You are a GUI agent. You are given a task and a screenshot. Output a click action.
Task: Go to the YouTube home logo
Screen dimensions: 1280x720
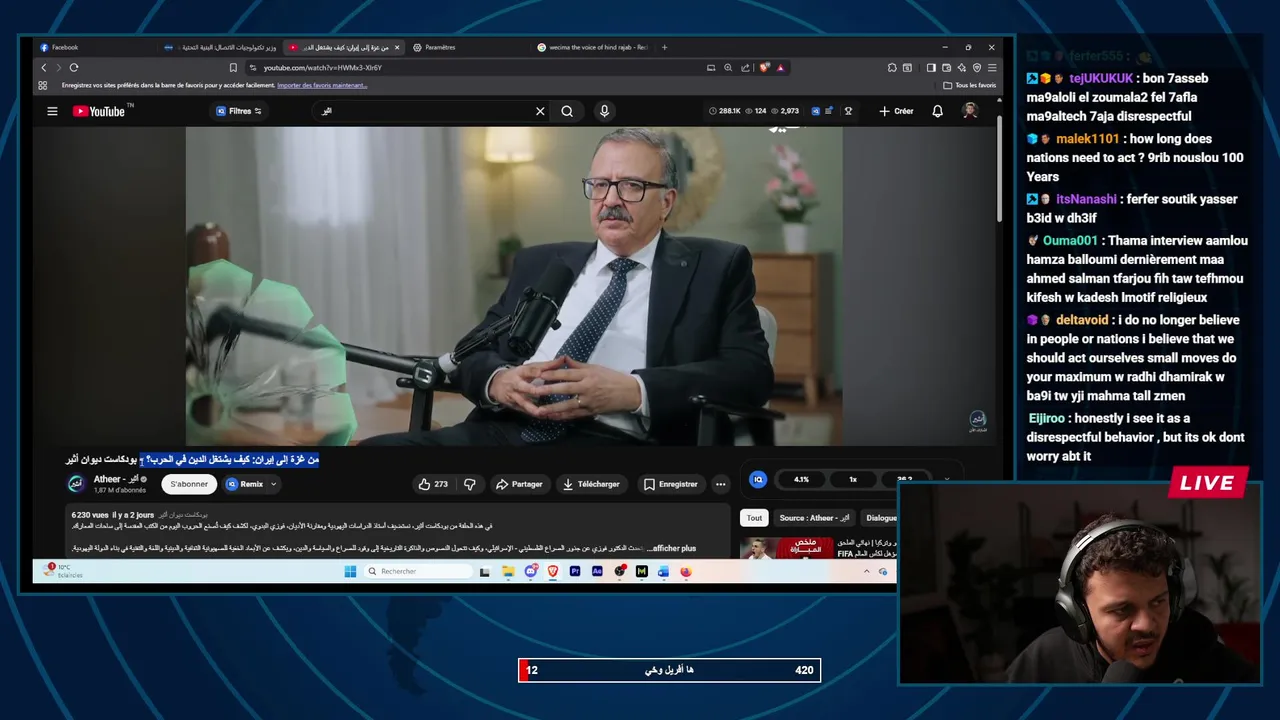[98, 111]
